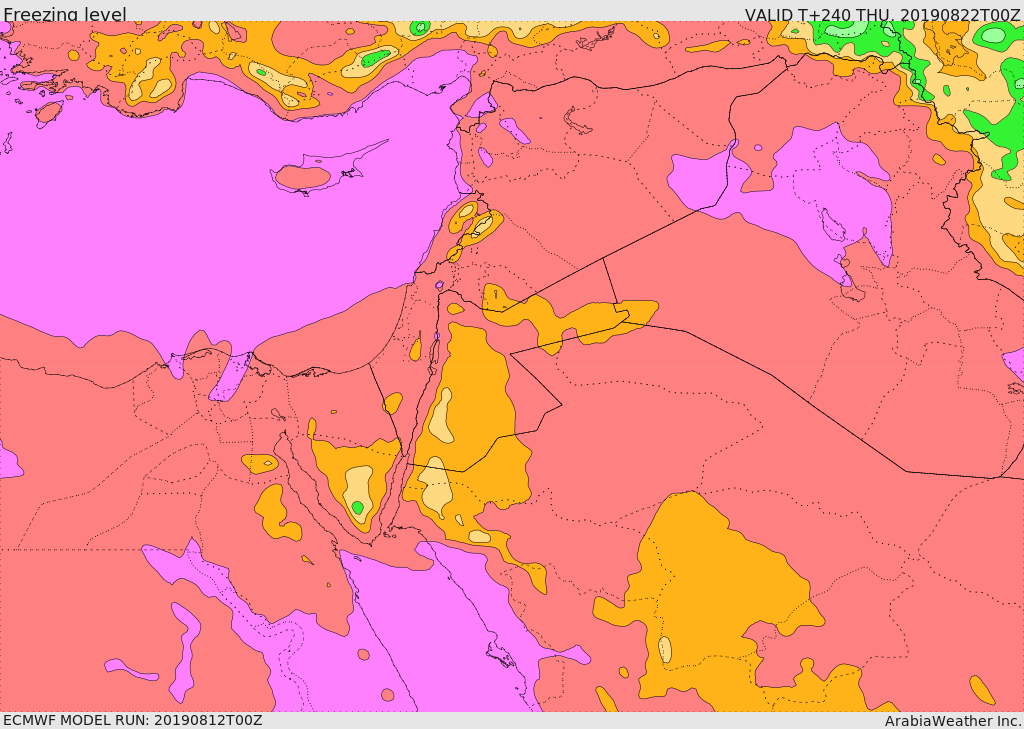Click the 'ArabiaWeather Inc' credit text
Screen dimensions: 1024x729
click(954, 721)
